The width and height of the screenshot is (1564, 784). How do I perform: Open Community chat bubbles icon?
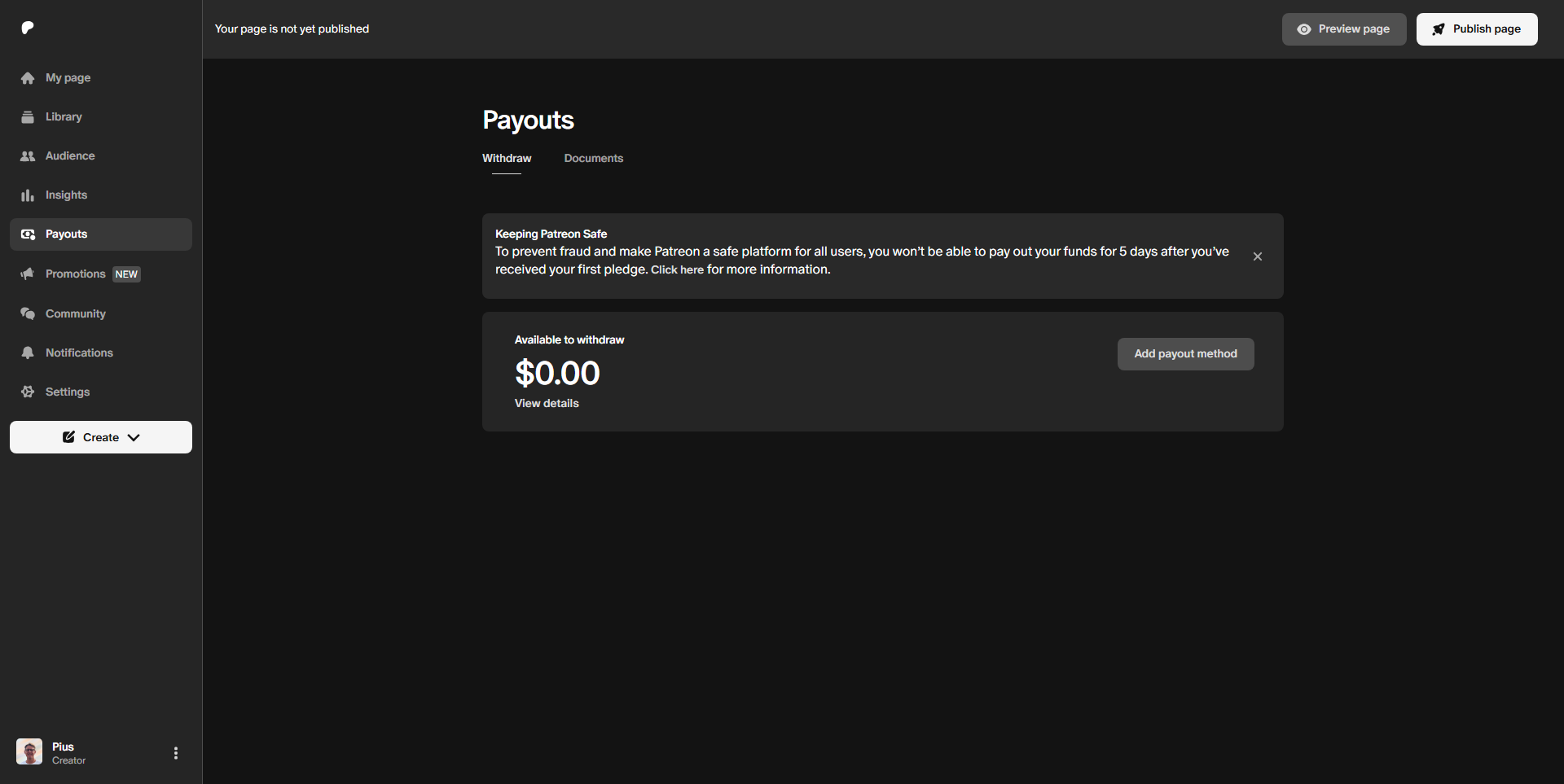point(28,313)
